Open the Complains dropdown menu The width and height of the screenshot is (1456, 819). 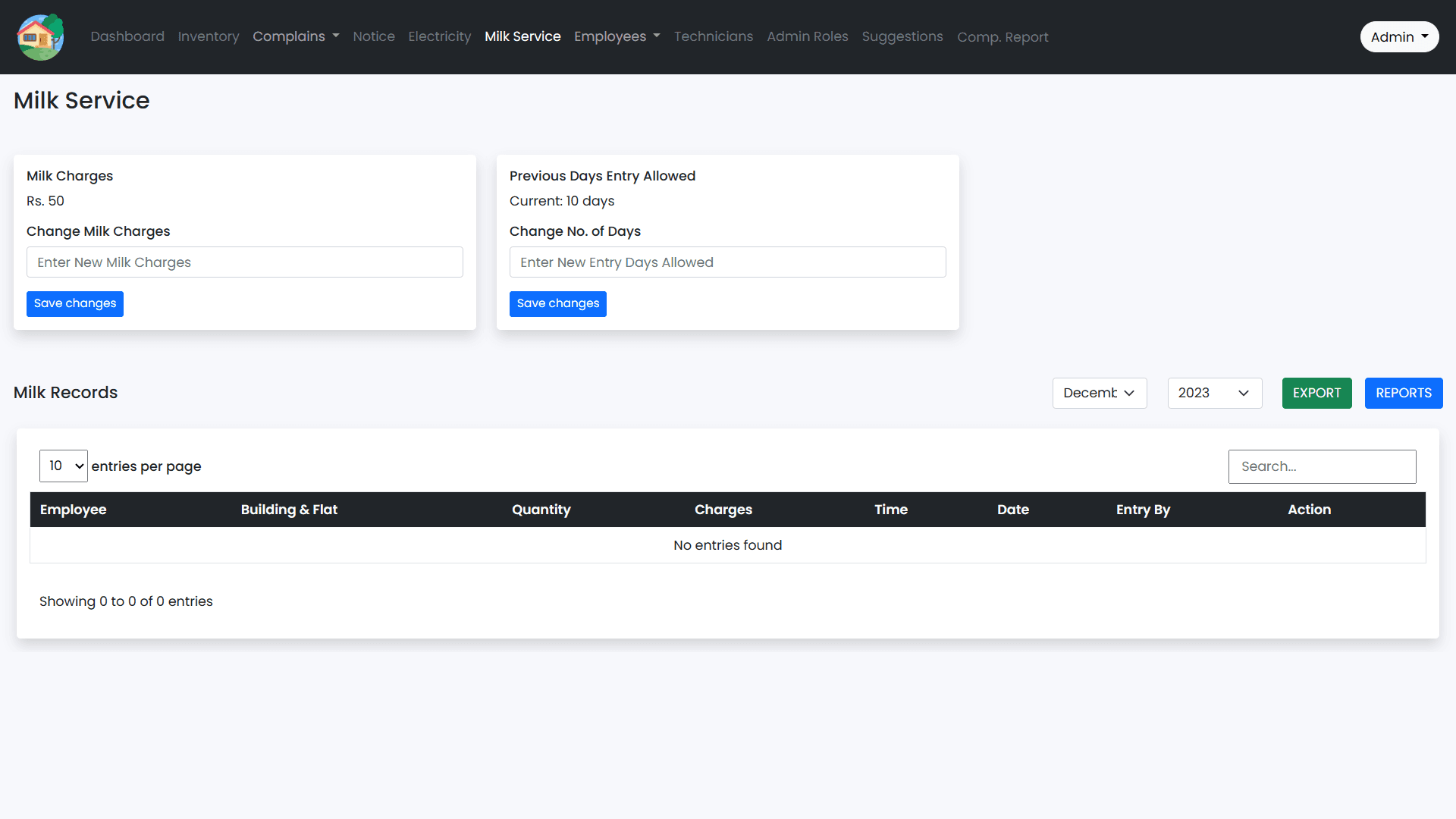click(296, 36)
